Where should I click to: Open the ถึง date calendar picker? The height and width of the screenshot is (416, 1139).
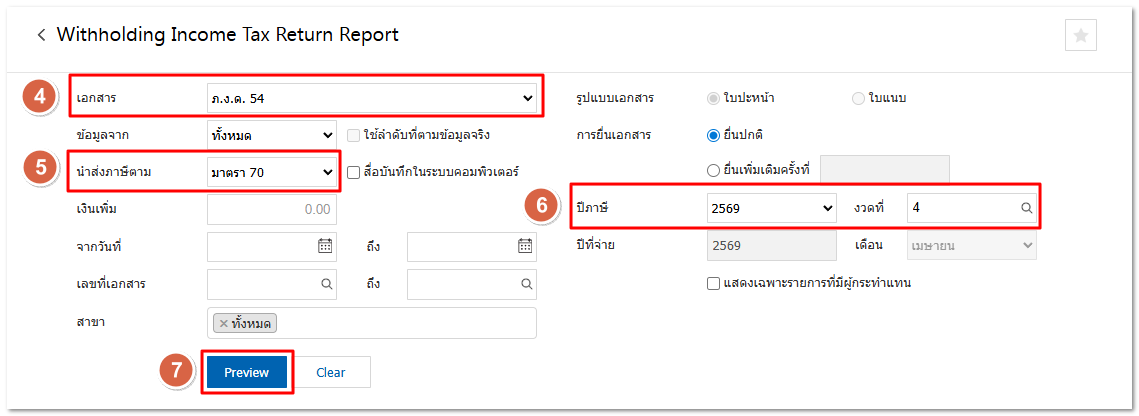click(525, 246)
